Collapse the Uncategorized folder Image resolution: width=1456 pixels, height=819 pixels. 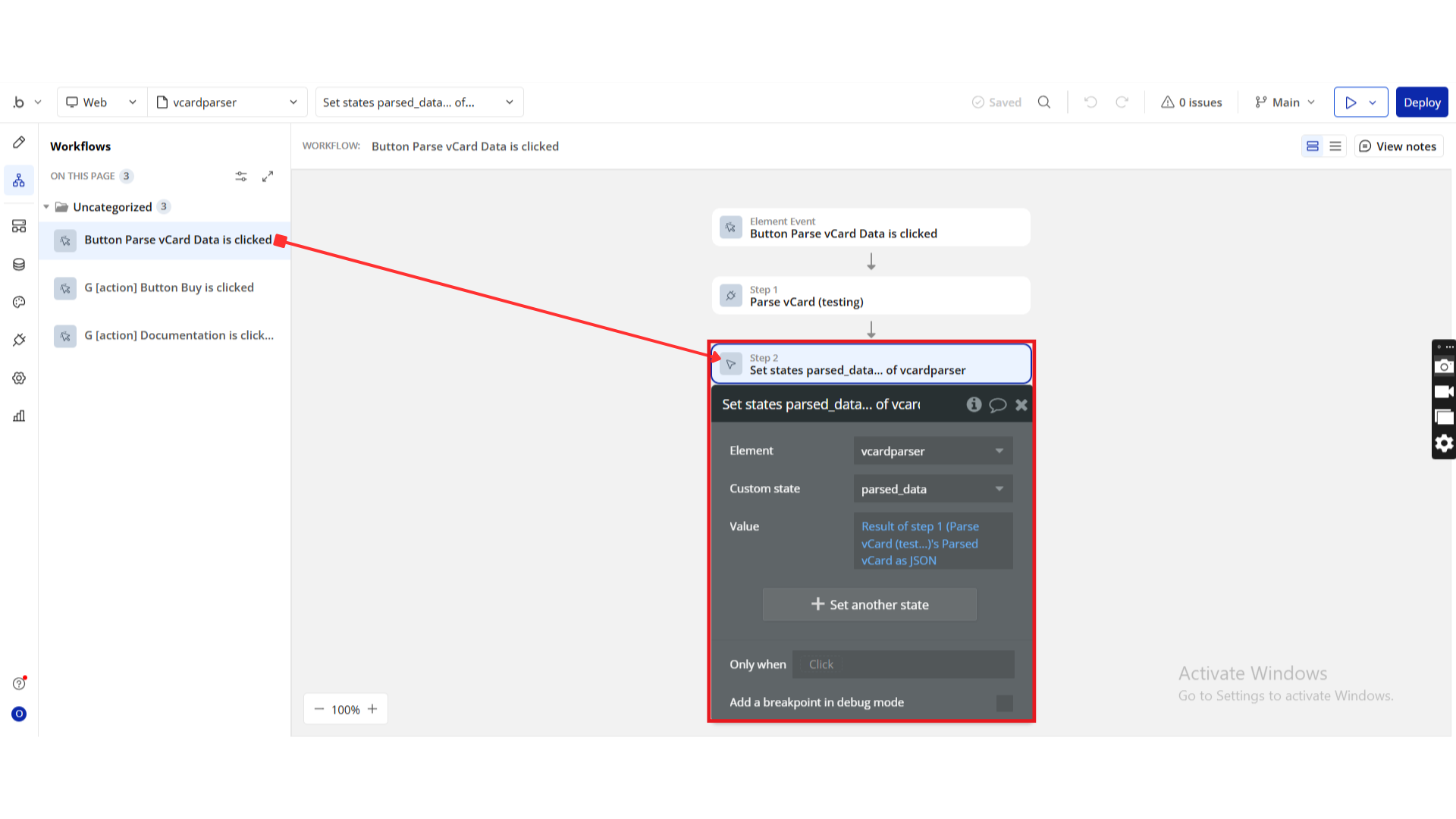46,207
